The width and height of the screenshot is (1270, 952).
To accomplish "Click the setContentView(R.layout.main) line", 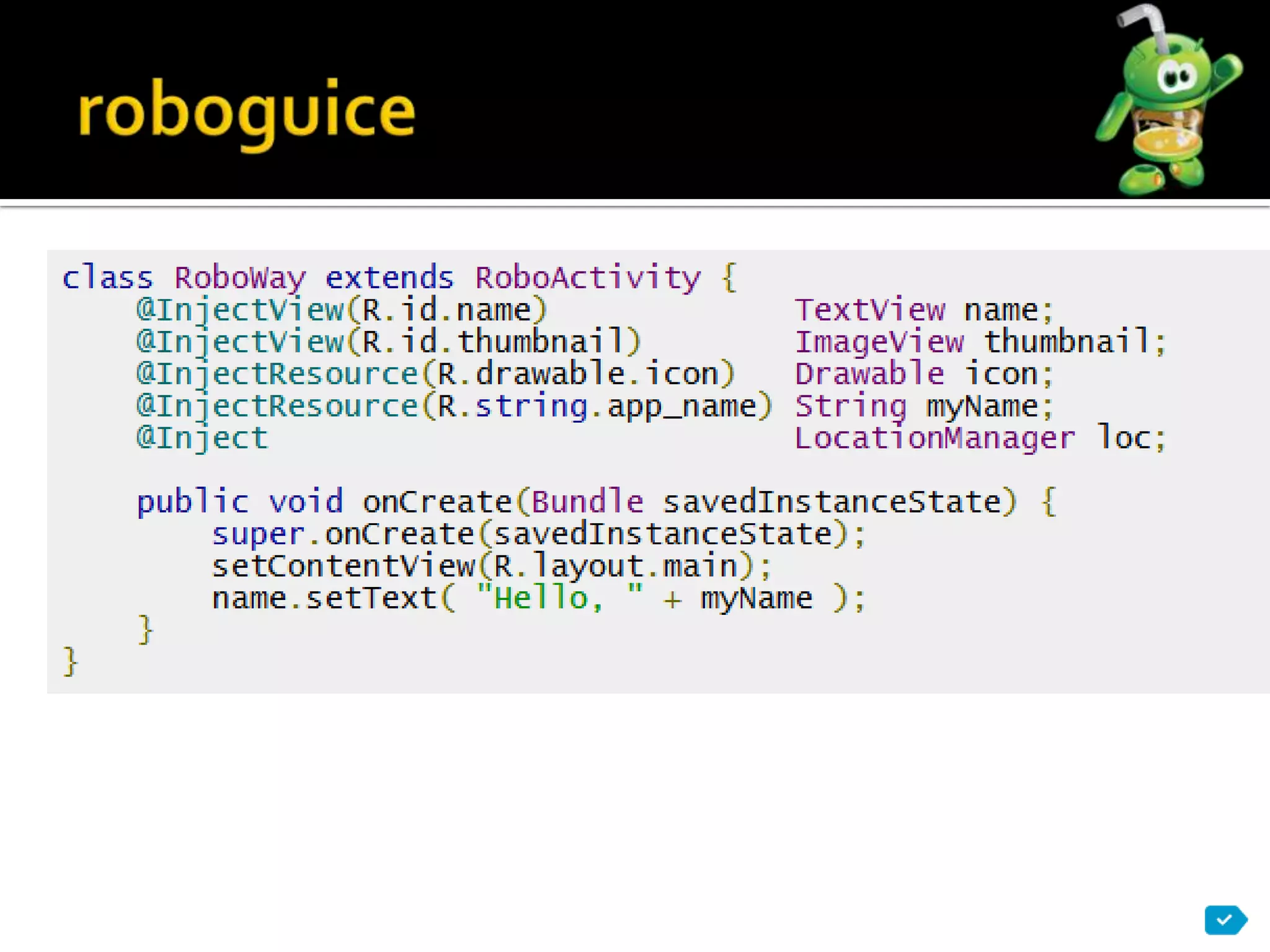I will 491,566.
